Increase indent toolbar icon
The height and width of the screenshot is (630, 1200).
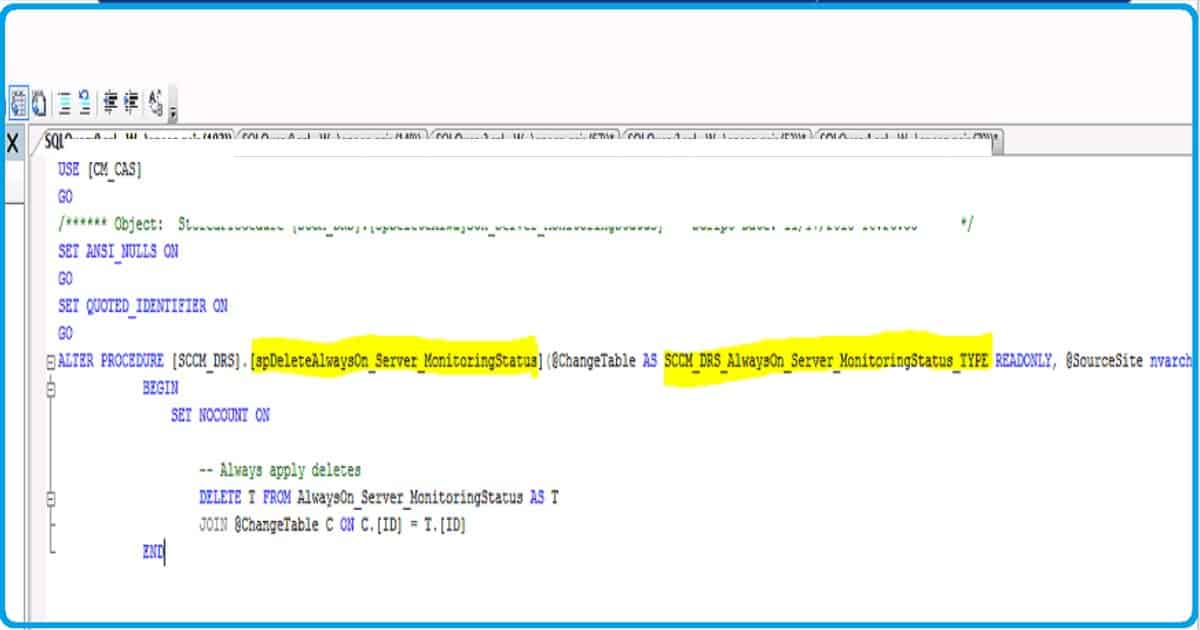[131, 101]
